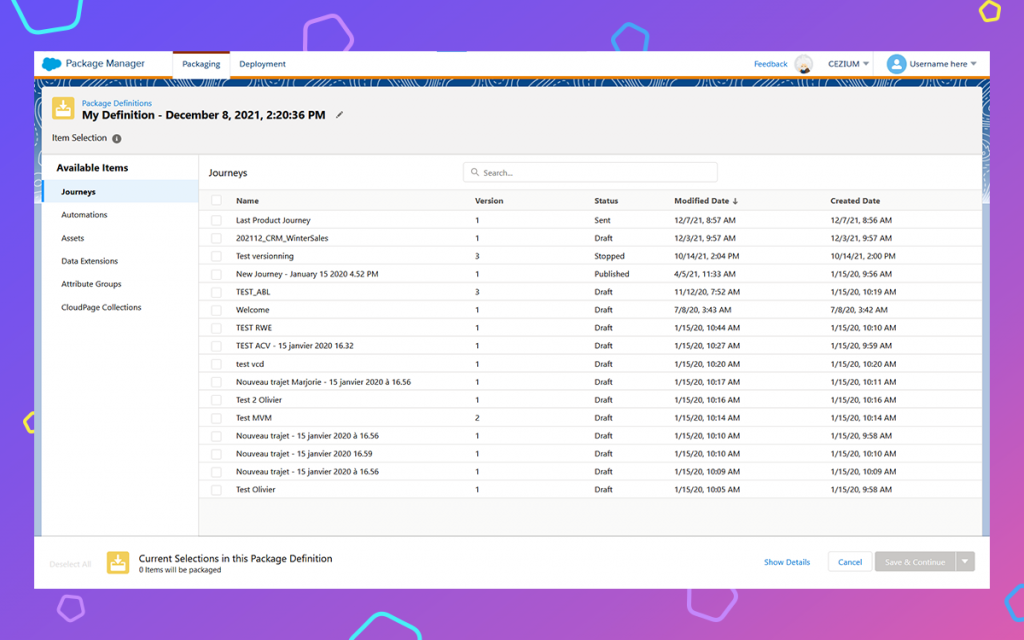Select Automations in Available Items
The height and width of the screenshot is (640, 1024).
(83, 214)
